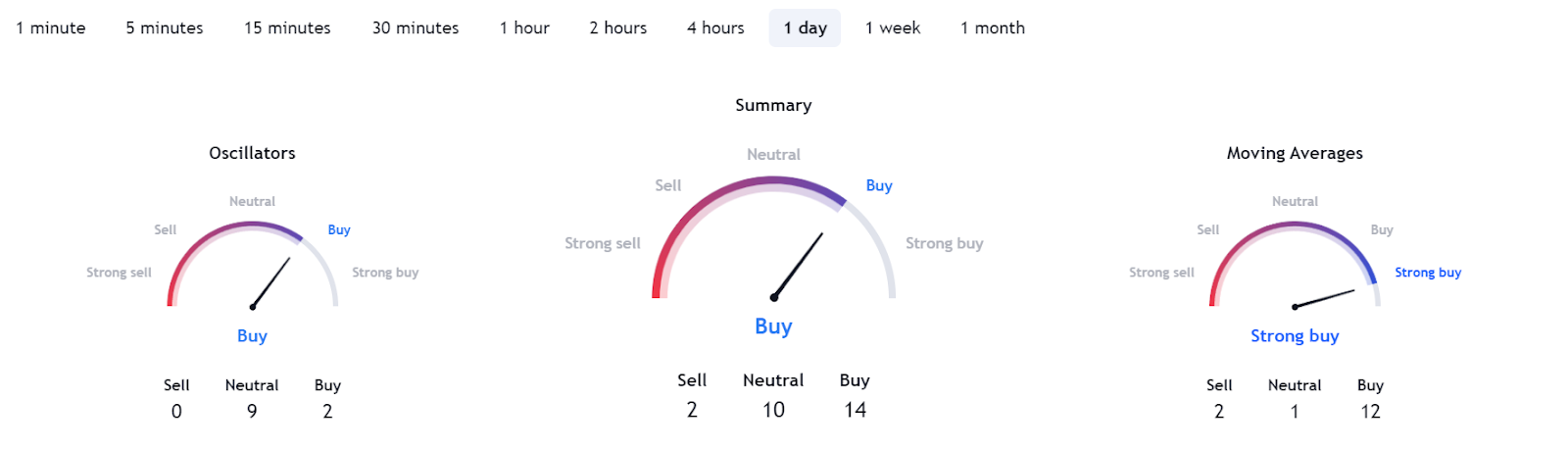This screenshot has height=451, width=1568.
Task: Choose the 15 minutes interval tab
Action: pos(287,28)
